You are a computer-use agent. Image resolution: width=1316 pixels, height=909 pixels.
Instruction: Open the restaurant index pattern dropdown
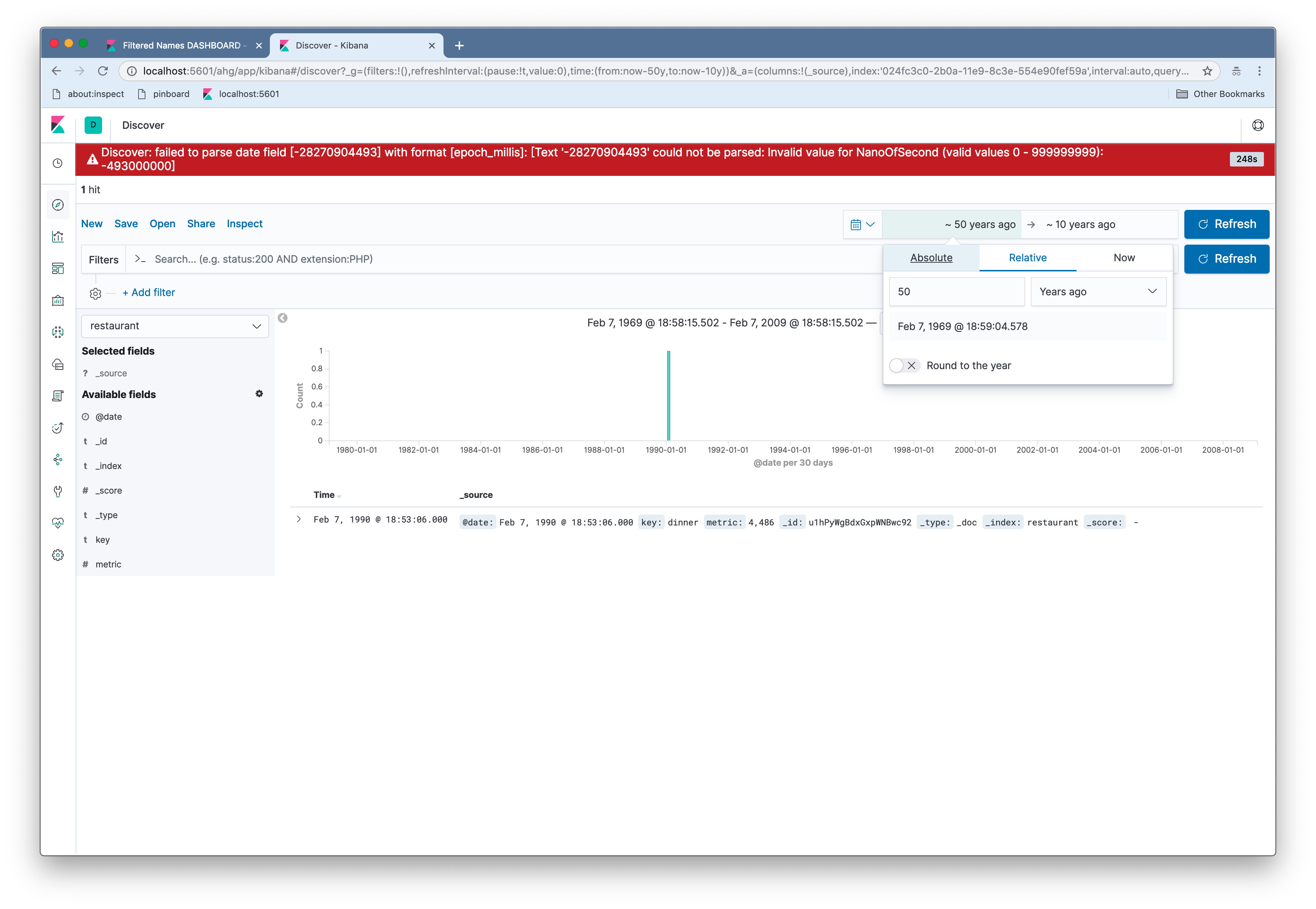(175, 326)
